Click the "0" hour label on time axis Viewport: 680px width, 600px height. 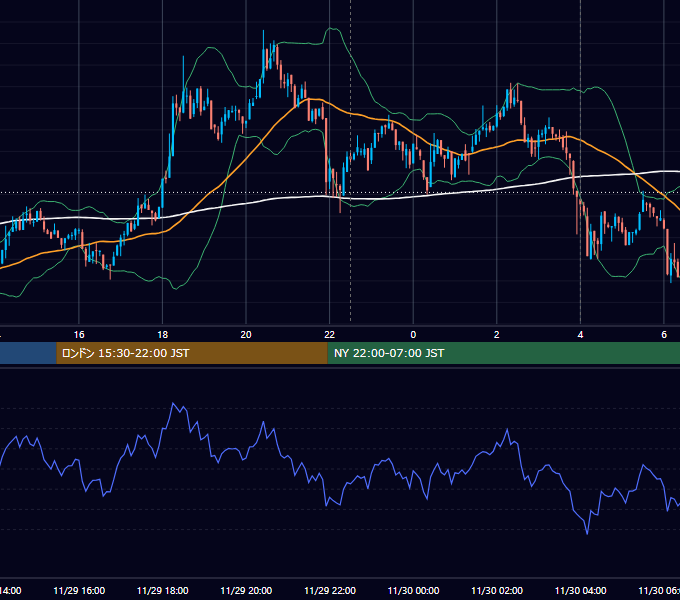point(413,335)
